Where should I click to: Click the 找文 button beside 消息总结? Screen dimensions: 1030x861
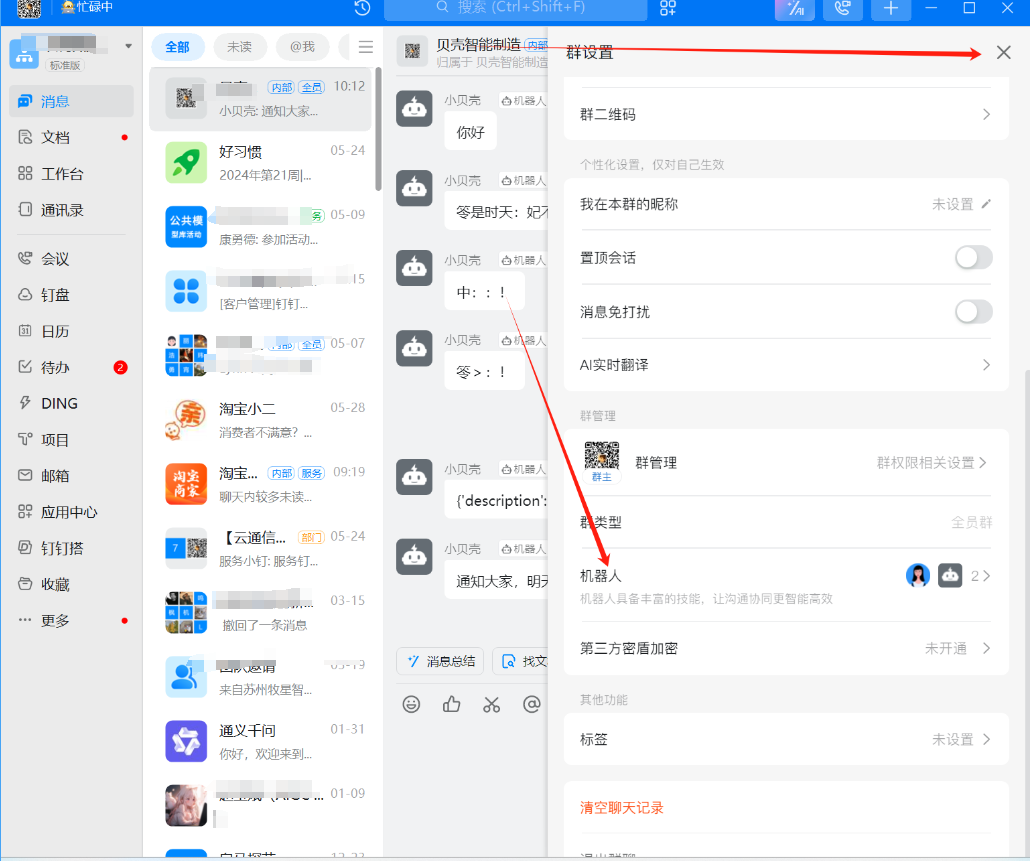pyautogui.click(x=520, y=661)
